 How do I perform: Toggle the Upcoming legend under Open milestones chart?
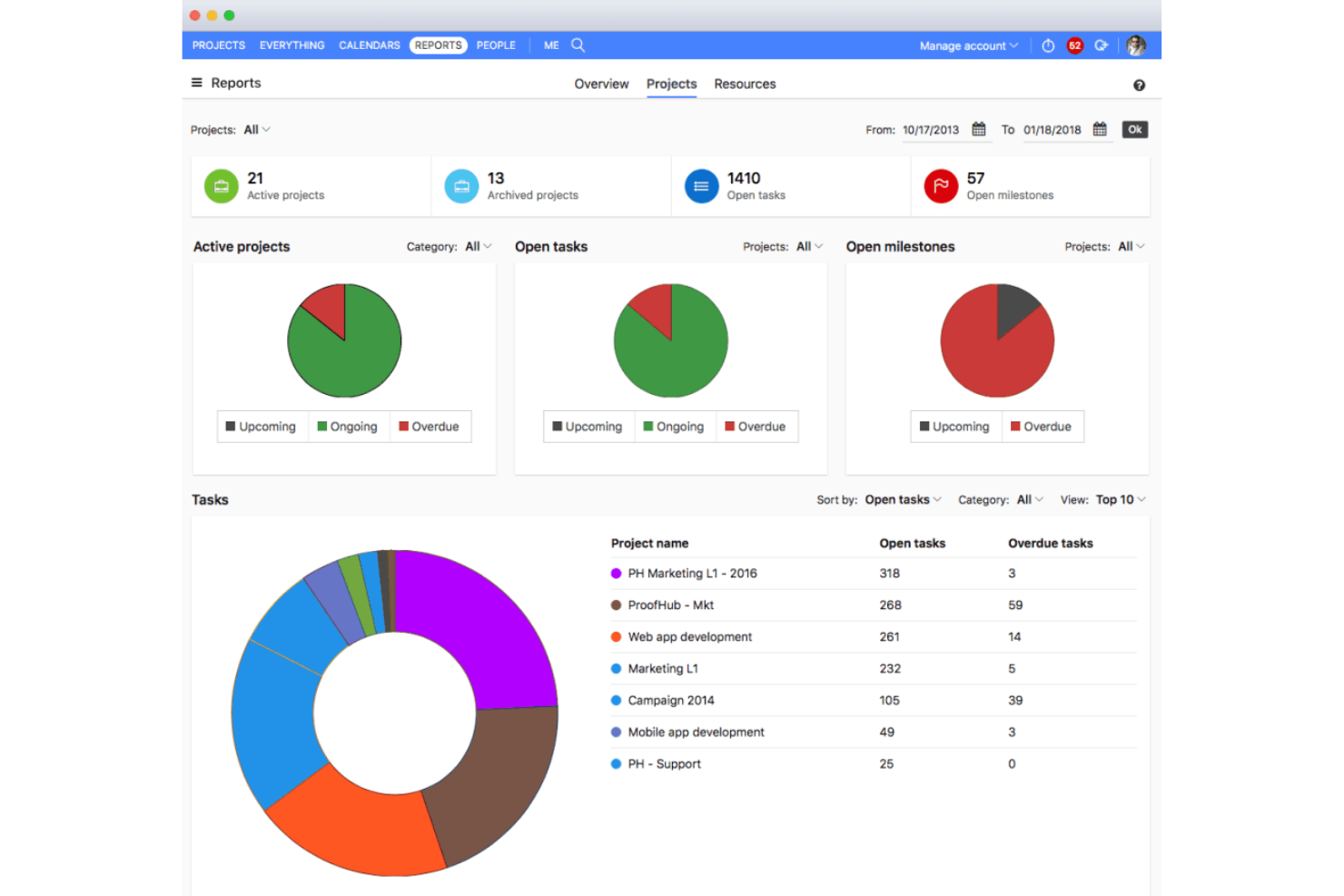(954, 427)
